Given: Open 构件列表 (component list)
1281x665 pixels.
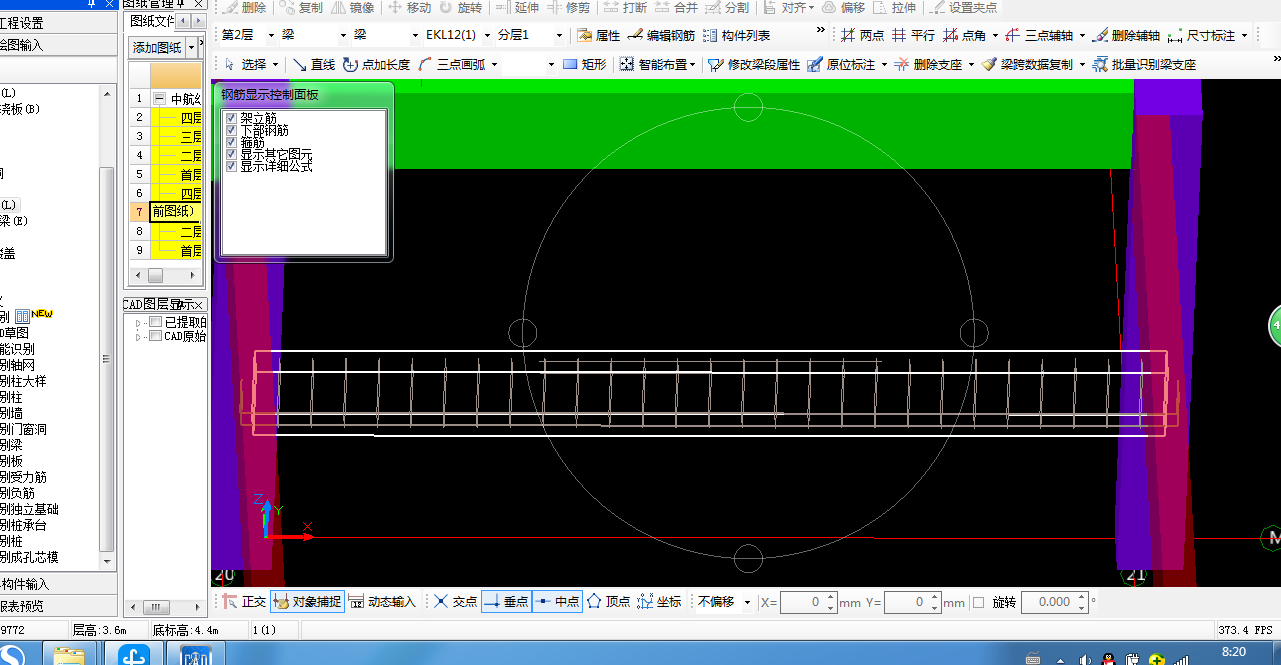Looking at the screenshot, I should (x=736, y=35).
